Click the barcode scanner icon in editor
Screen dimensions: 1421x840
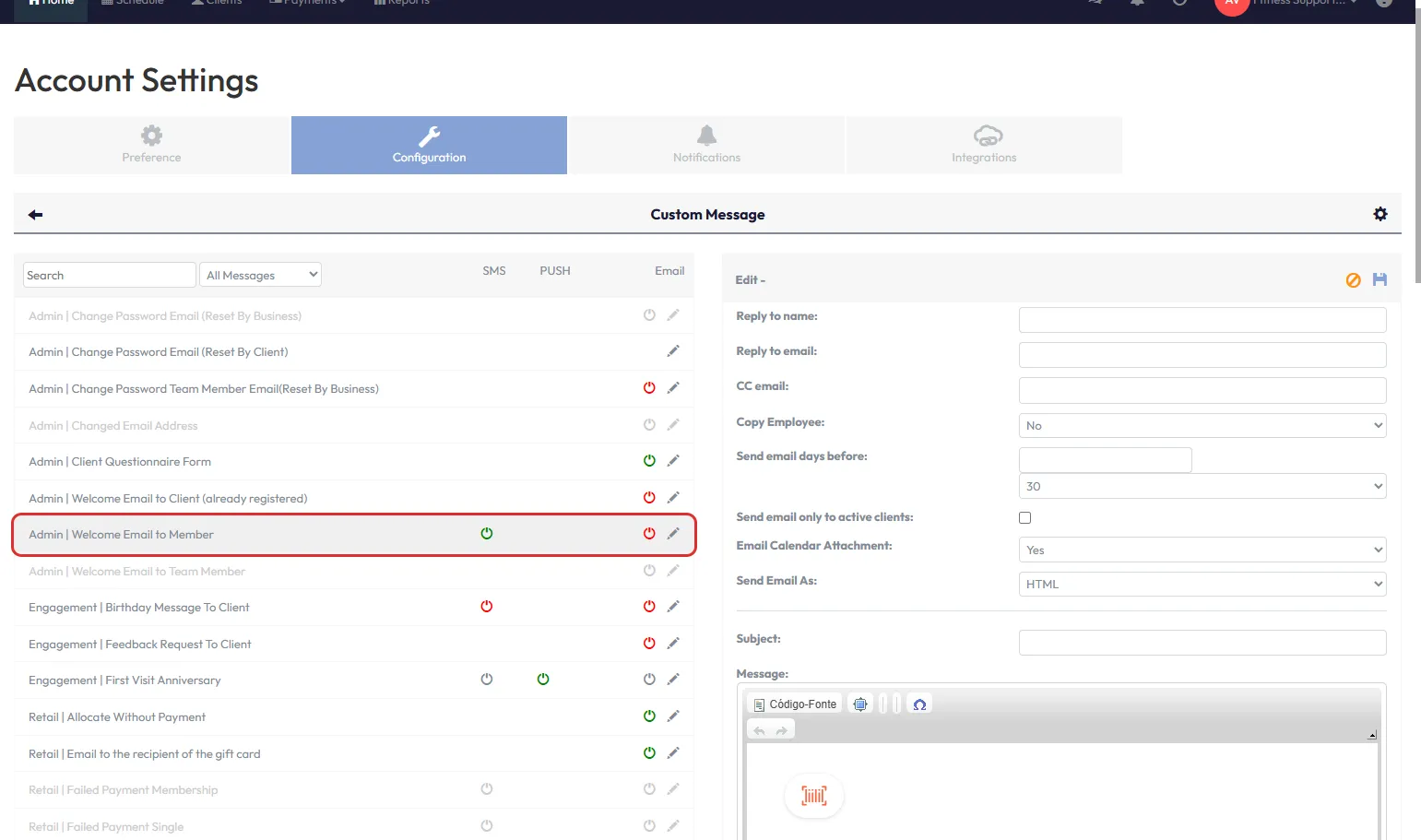(813, 796)
